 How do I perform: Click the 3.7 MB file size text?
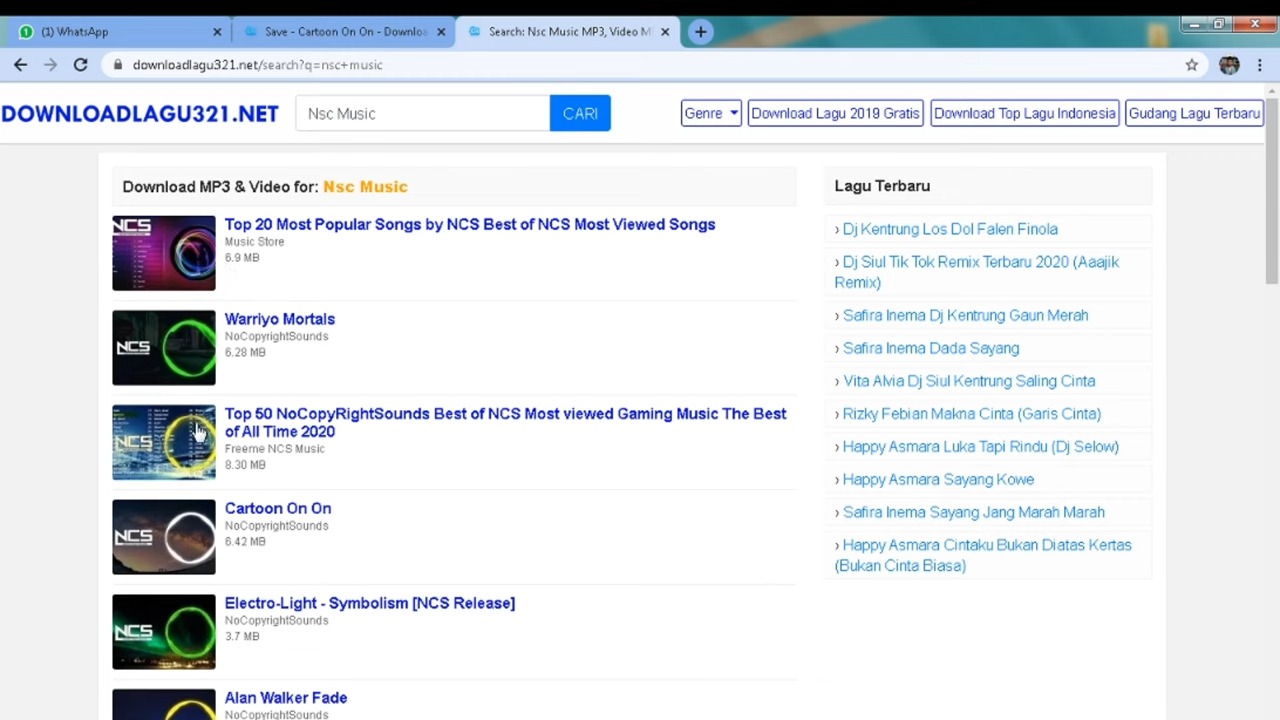(242, 637)
